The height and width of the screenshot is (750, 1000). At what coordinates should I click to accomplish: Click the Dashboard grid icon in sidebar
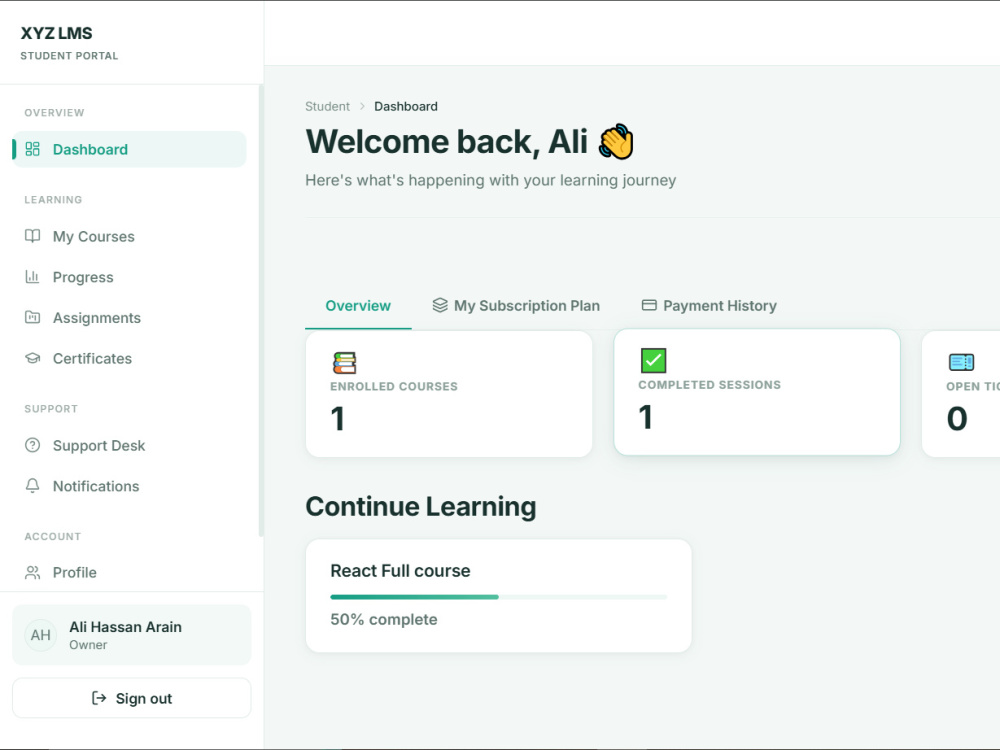[x=33, y=149]
